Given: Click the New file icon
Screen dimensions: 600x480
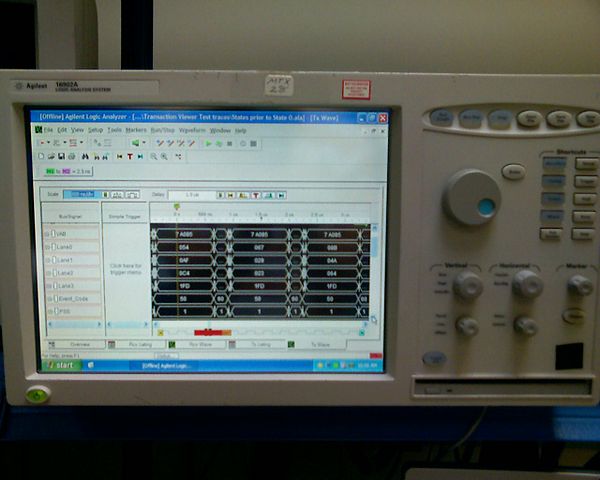Looking at the screenshot, I should 42,156.
